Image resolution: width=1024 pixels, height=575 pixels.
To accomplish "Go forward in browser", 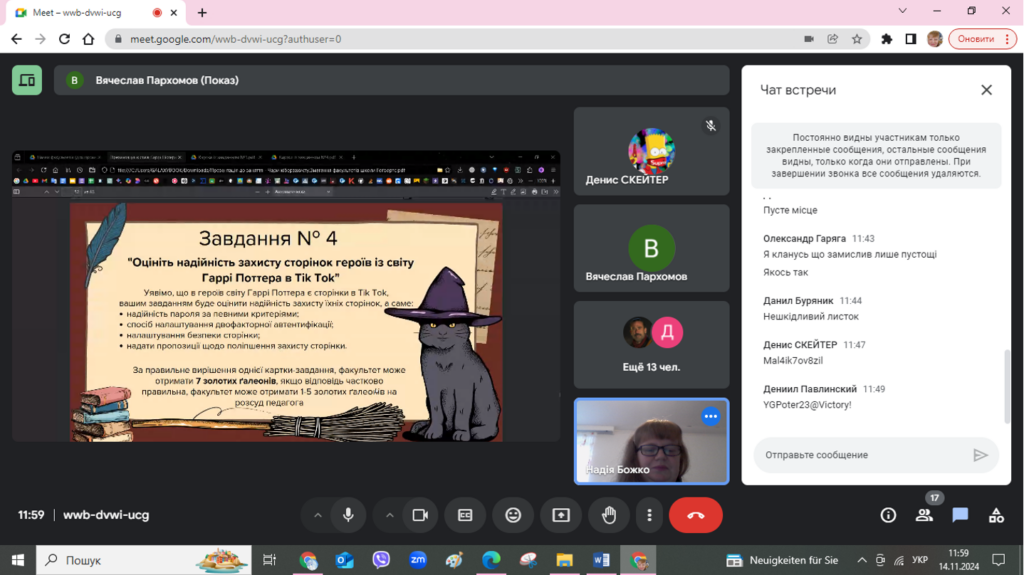I will coord(40,39).
